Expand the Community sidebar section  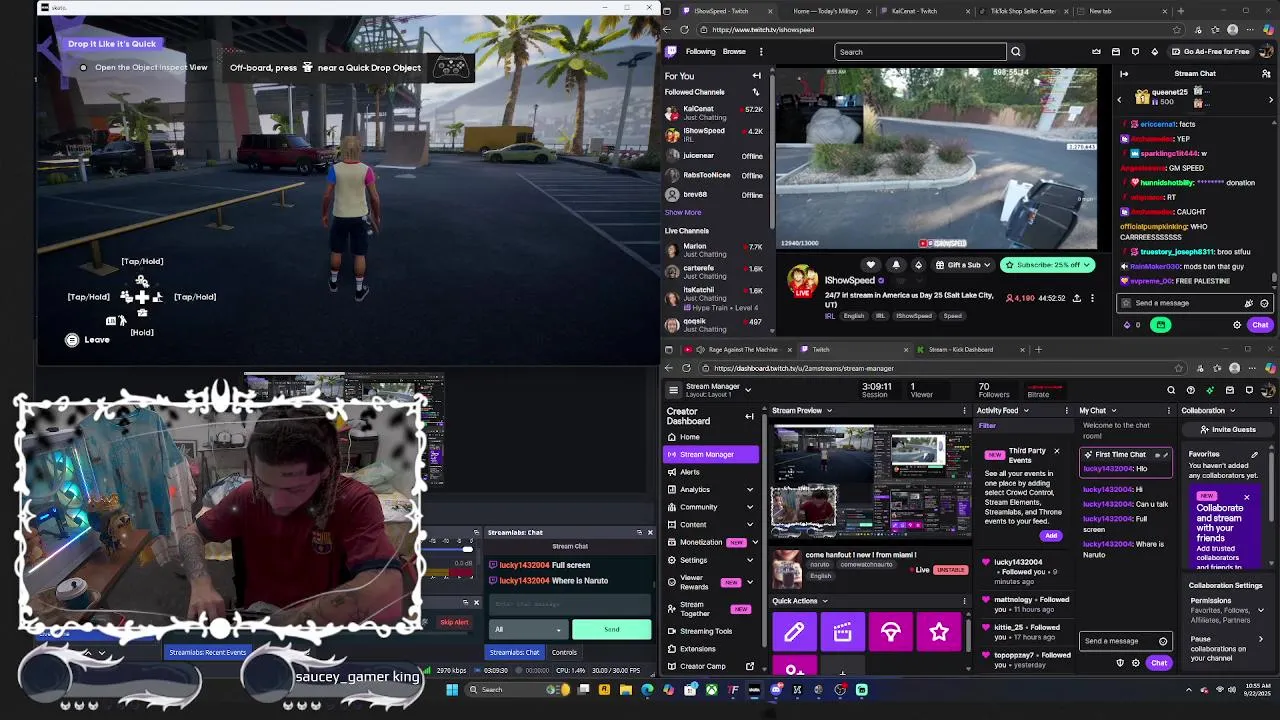tap(750, 507)
